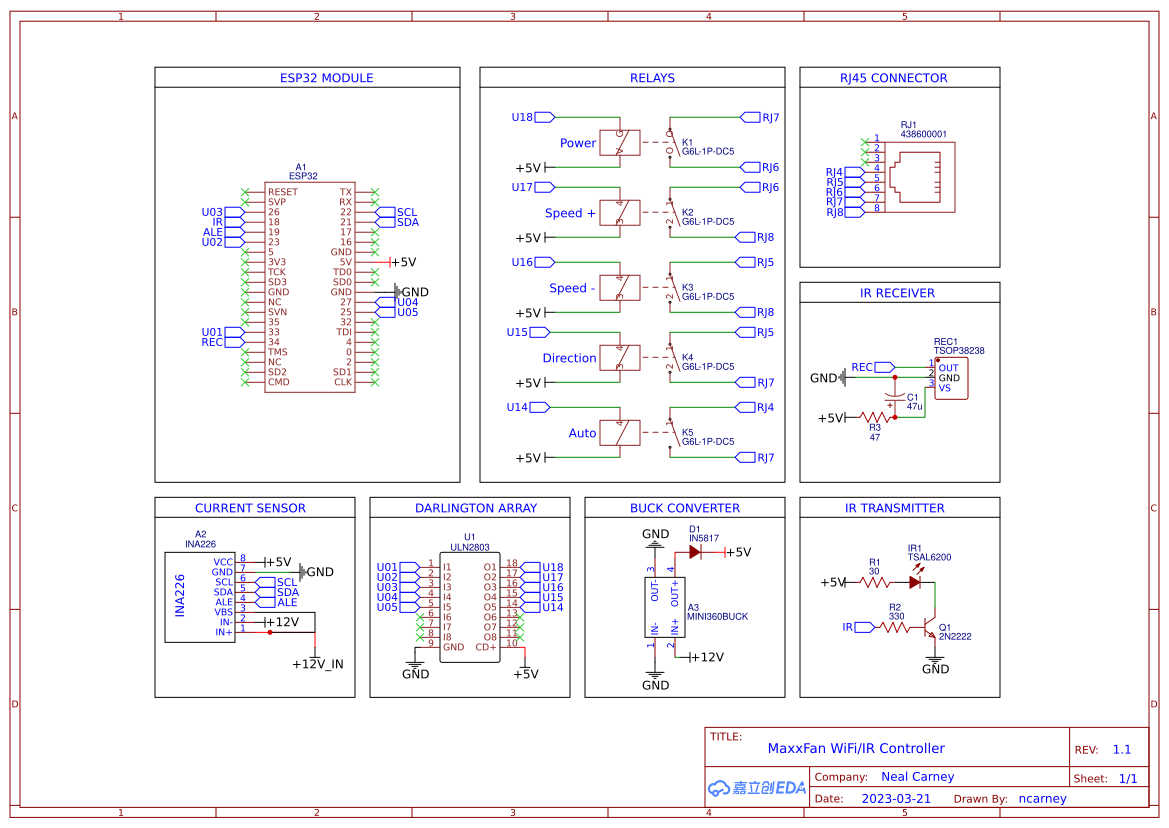Screen dimensions: 1169x828
Task: Click the 嘉立创EDA logo in title block
Action: point(756,788)
